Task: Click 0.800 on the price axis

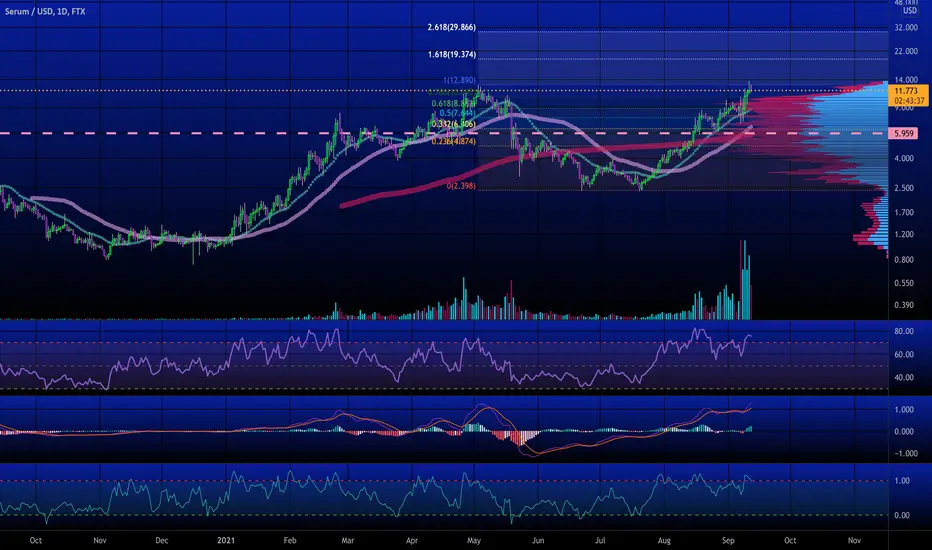Action: [x=904, y=260]
